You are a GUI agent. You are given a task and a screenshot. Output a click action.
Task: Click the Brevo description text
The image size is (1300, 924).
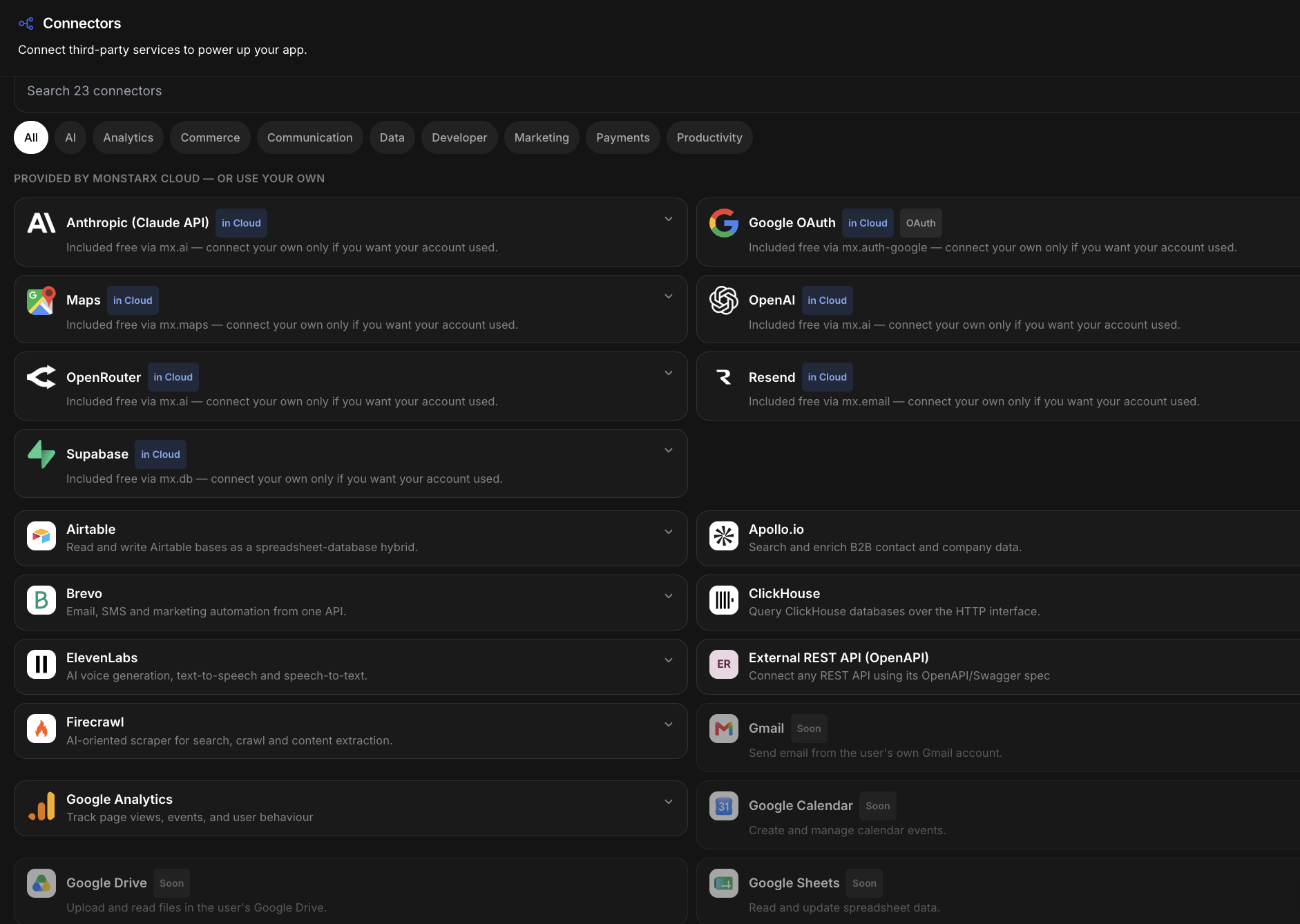coord(207,611)
